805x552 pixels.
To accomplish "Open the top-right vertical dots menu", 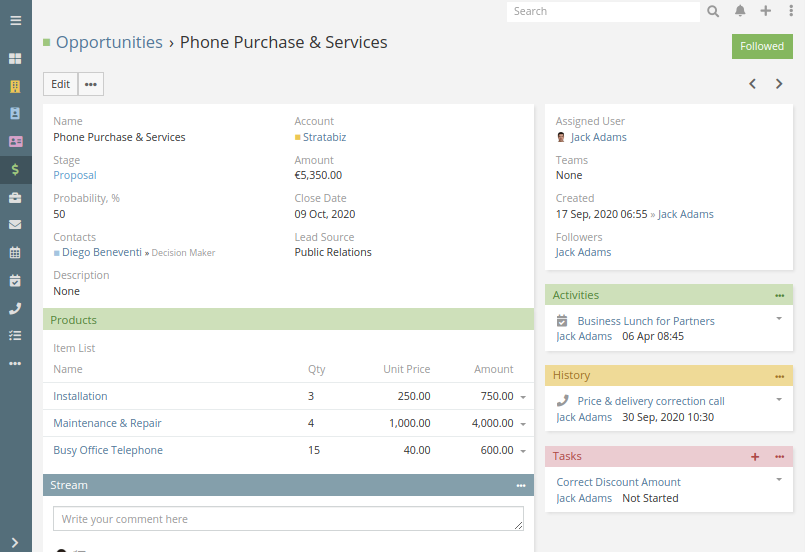I will 791,11.
